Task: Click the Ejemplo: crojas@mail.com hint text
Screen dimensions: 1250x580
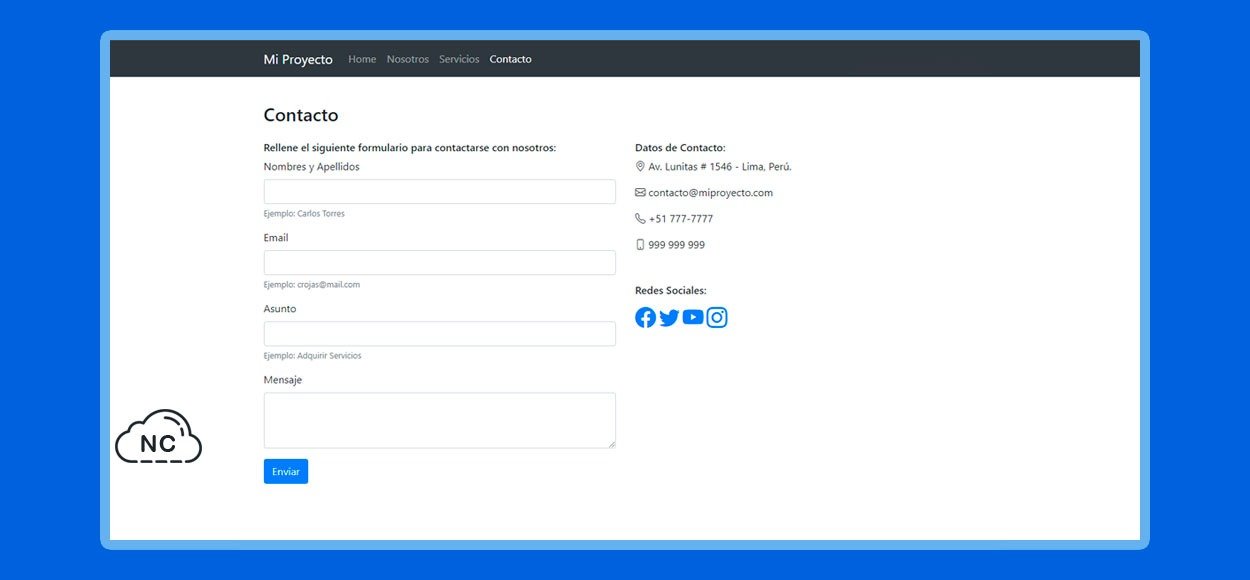Action: (312, 285)
